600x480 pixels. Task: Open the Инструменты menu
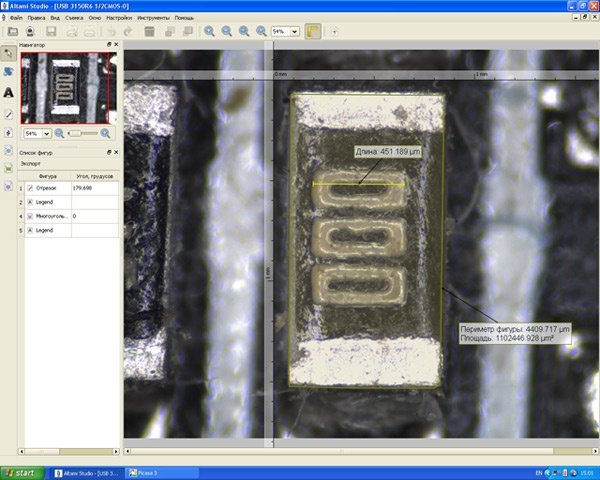(153, 18)
